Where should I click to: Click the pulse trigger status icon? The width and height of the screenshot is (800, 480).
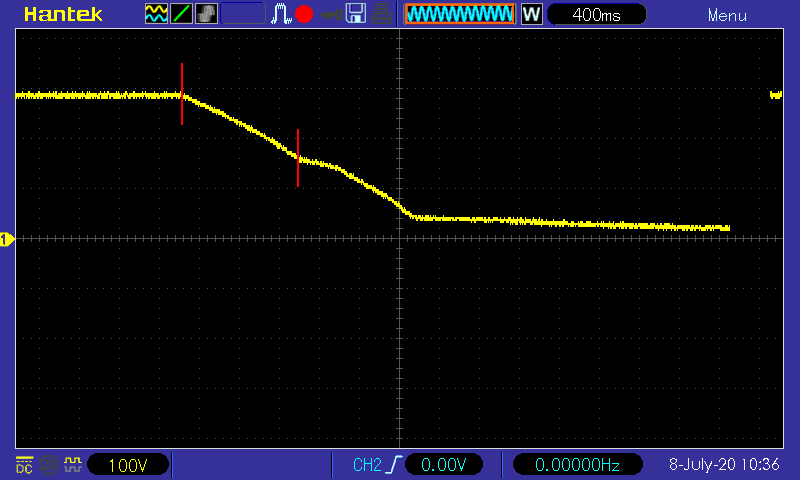click(x=281, y=14)
